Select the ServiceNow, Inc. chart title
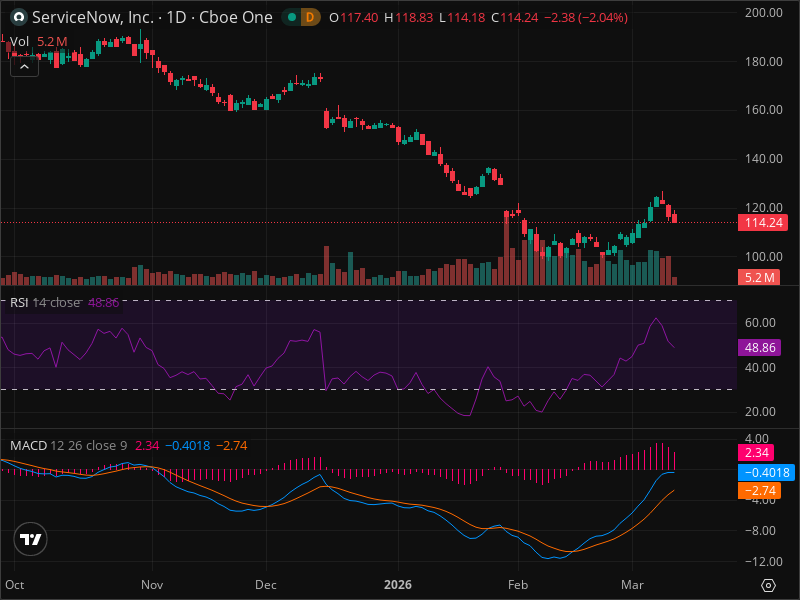 (x=153, y=17)
